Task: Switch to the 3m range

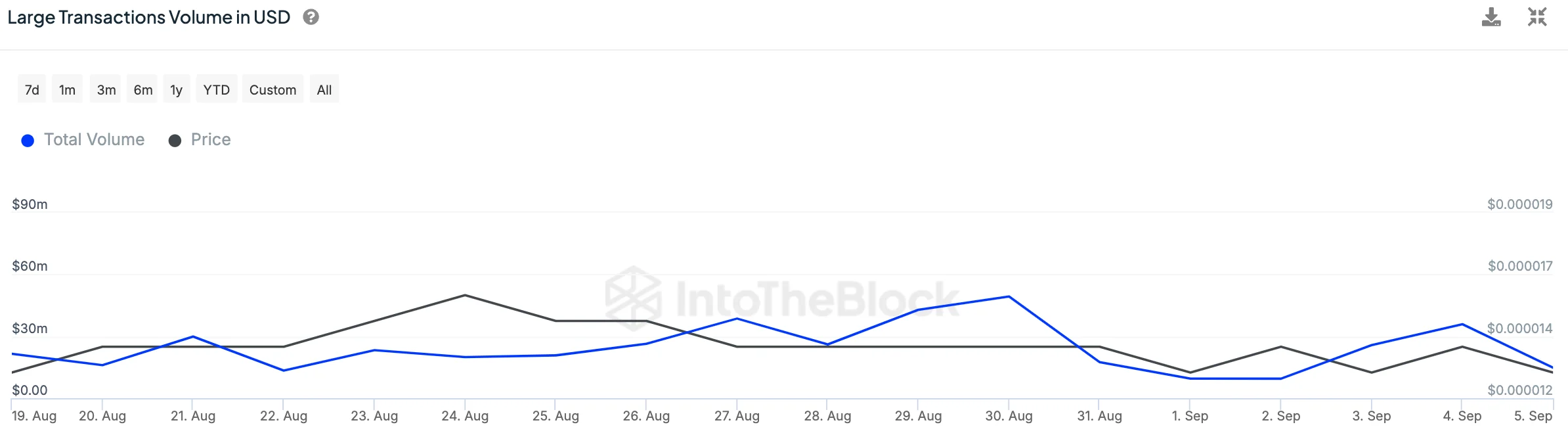Action: (x=106, y=90)
